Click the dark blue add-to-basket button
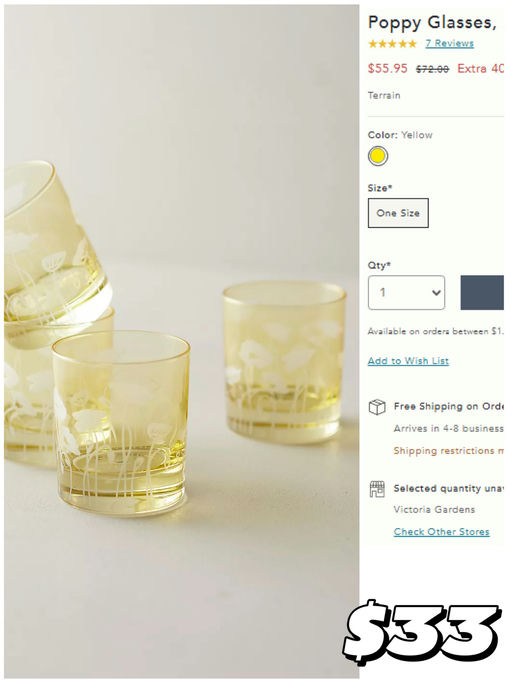This screenshot has height=683, width=512. (482, 292)
